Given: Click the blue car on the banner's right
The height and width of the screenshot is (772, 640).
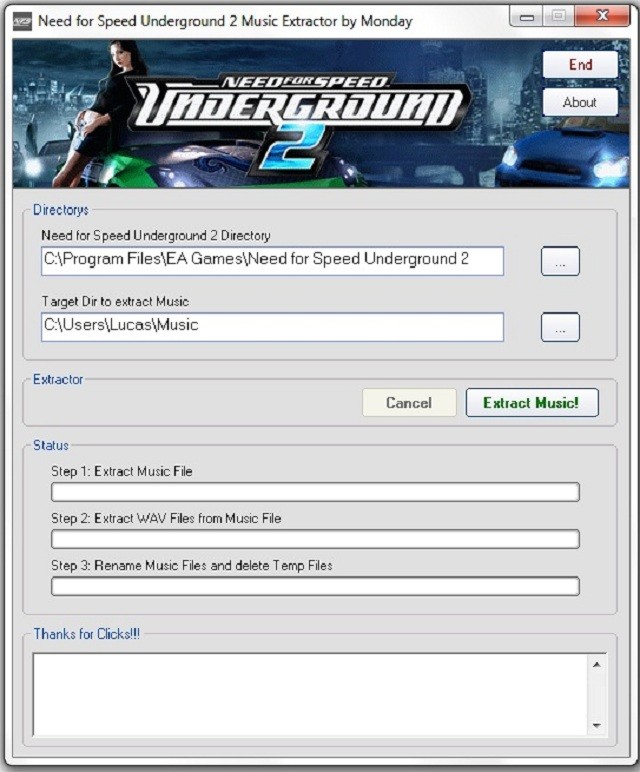Looking at the screenshot, I should (x=563, y=158).
